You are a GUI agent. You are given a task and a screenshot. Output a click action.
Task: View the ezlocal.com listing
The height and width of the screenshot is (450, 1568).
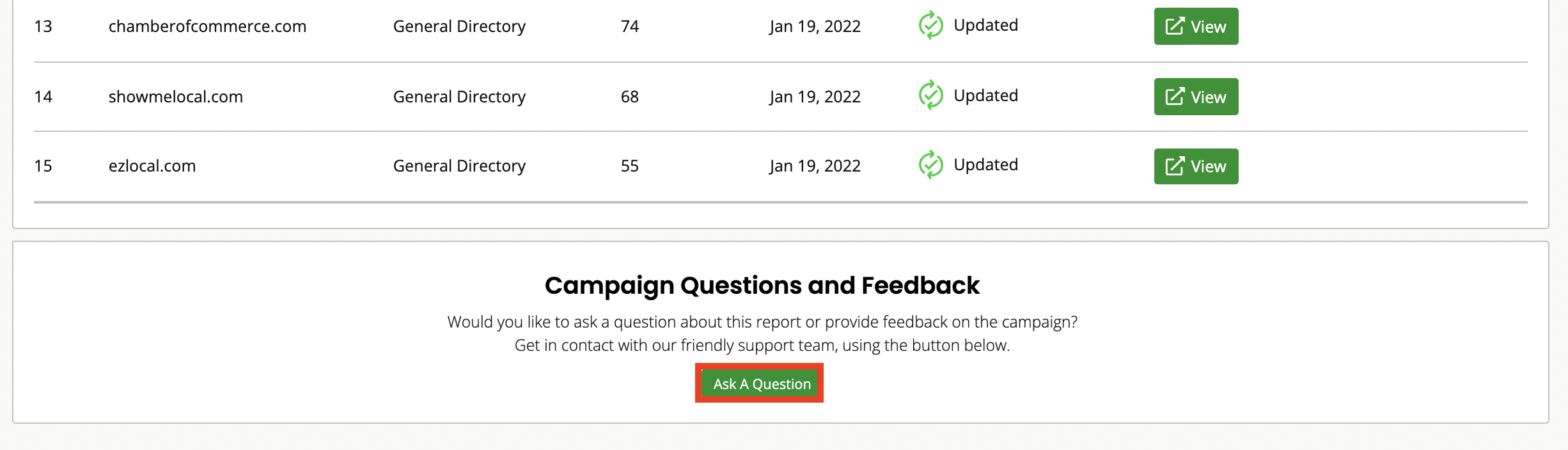[x=1195, y=166]
